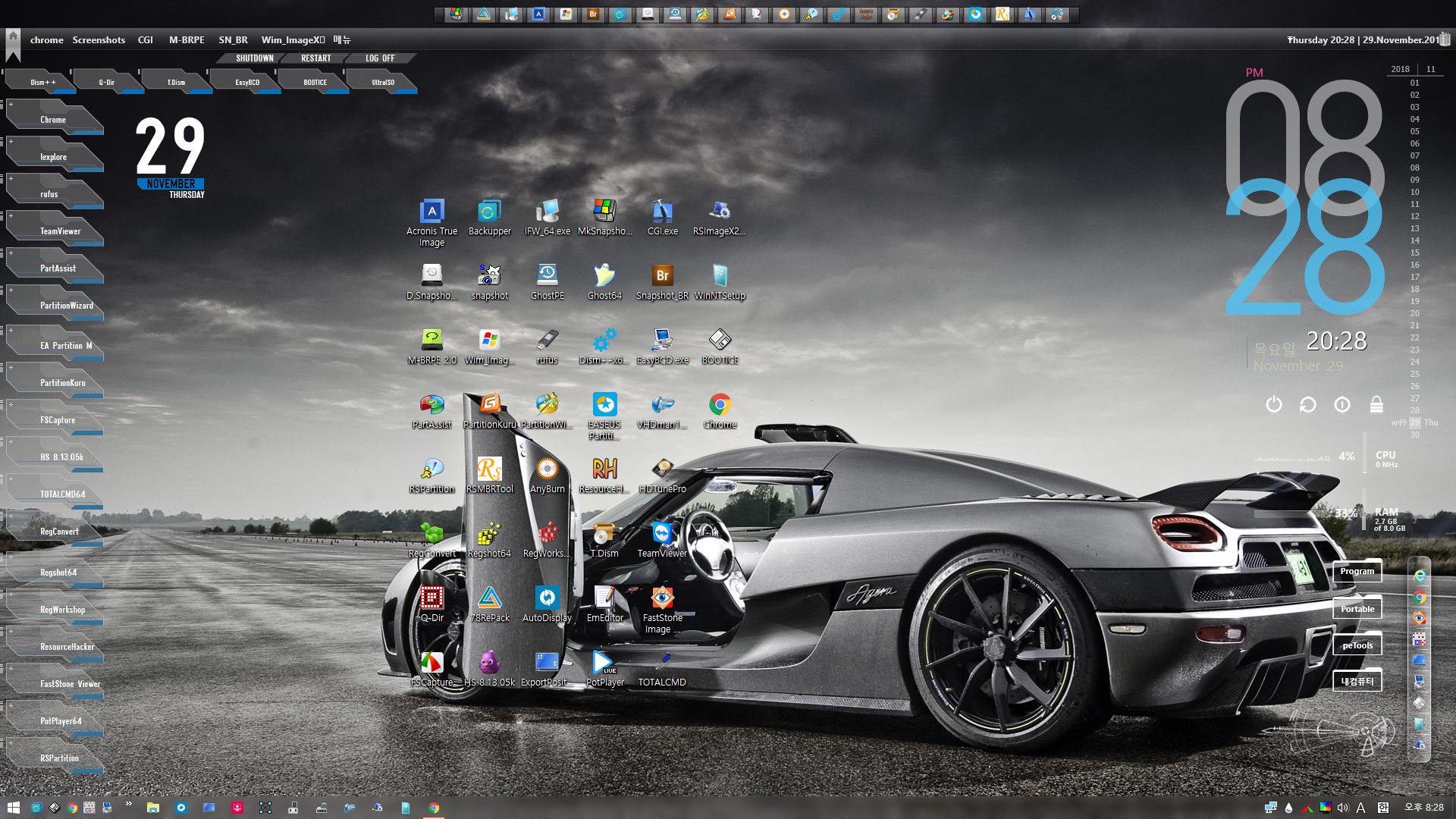Open the TeamViewer desktop icon

[662, 540]
